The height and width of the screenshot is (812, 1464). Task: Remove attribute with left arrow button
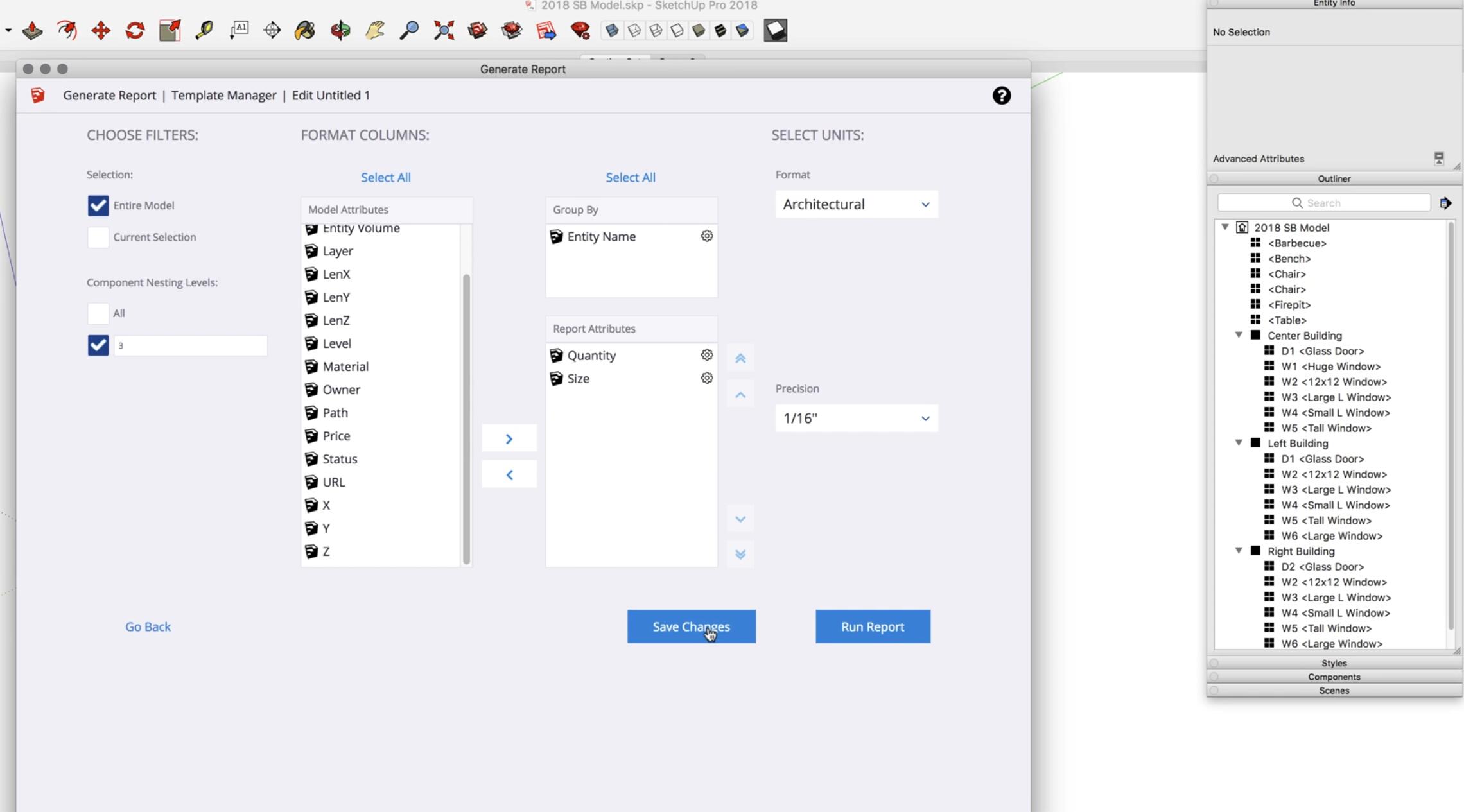(509, 475)
